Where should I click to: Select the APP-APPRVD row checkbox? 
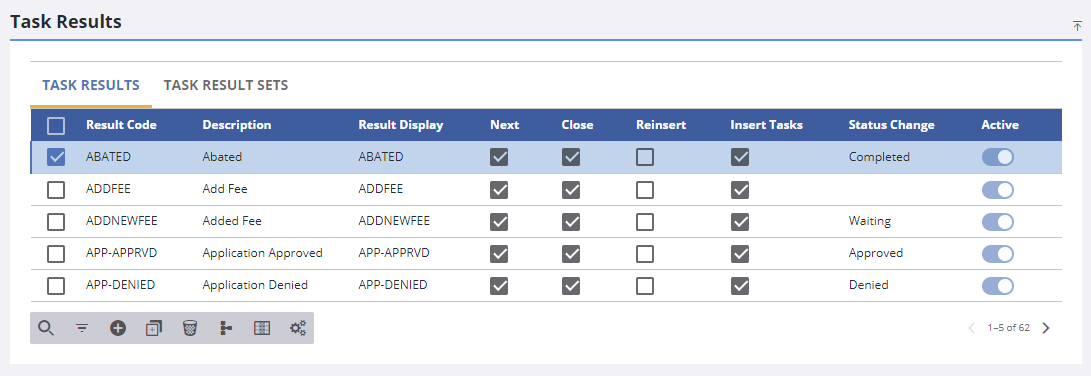[x=56, y=253]
